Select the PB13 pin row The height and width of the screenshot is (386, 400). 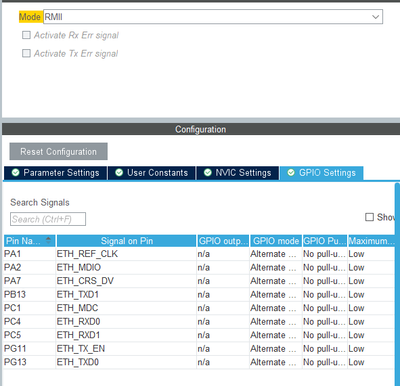tap(199, 295)
